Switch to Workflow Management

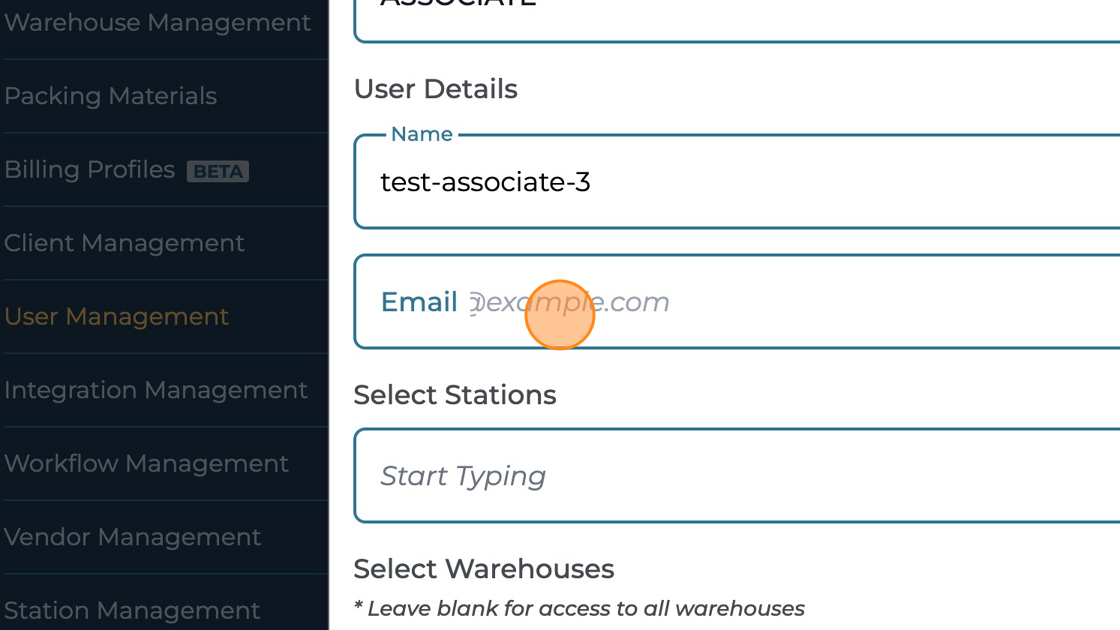tap(146, 464)
